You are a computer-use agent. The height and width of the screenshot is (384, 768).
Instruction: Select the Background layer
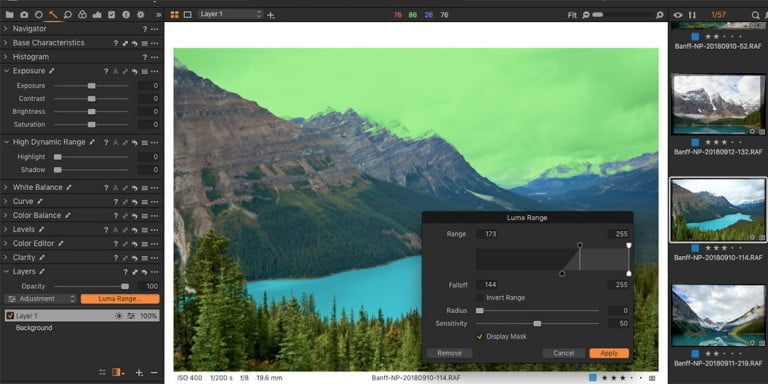[x=34, y=328]
